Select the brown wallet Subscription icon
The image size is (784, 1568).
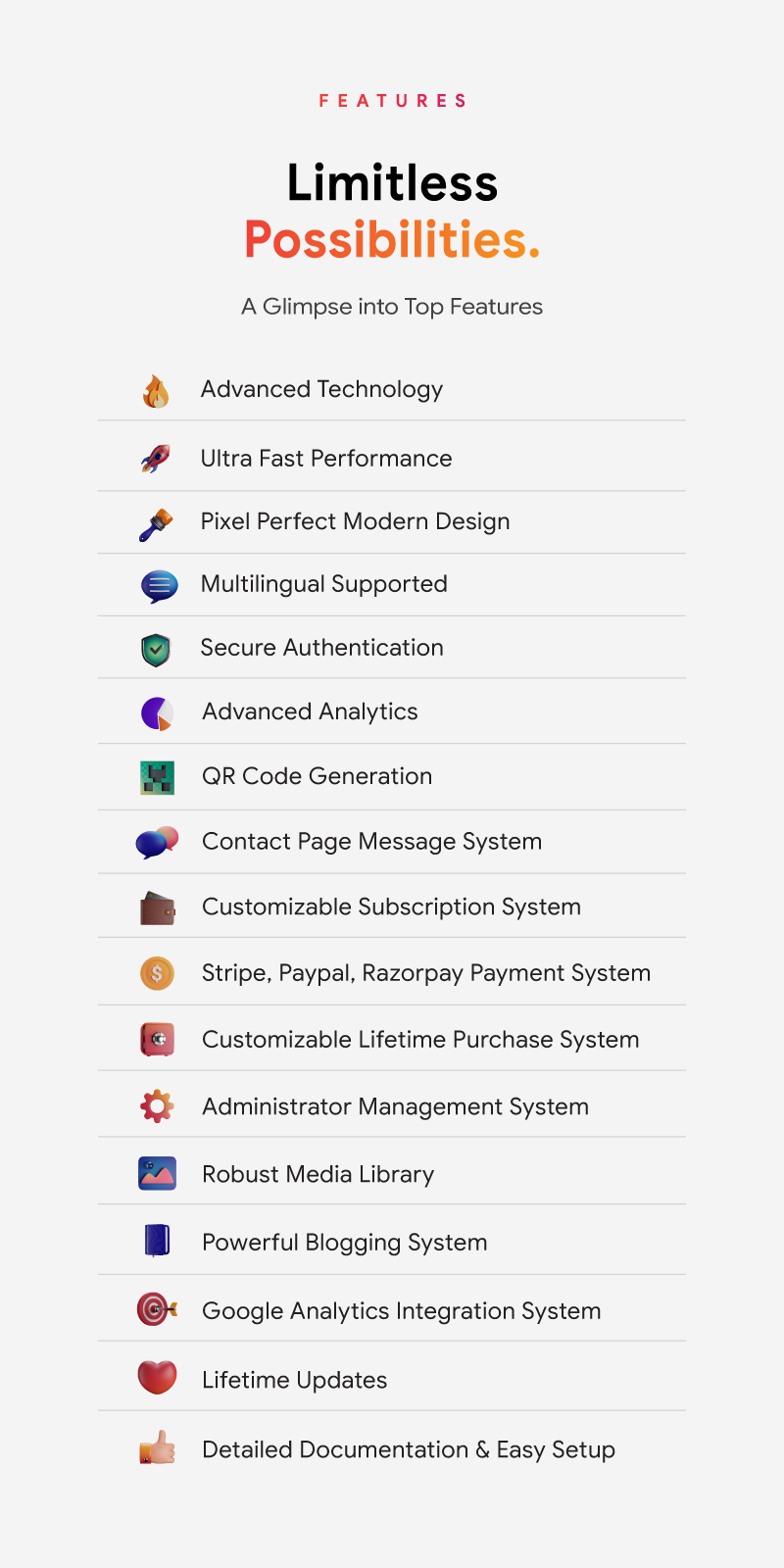[x=157, y=908]
